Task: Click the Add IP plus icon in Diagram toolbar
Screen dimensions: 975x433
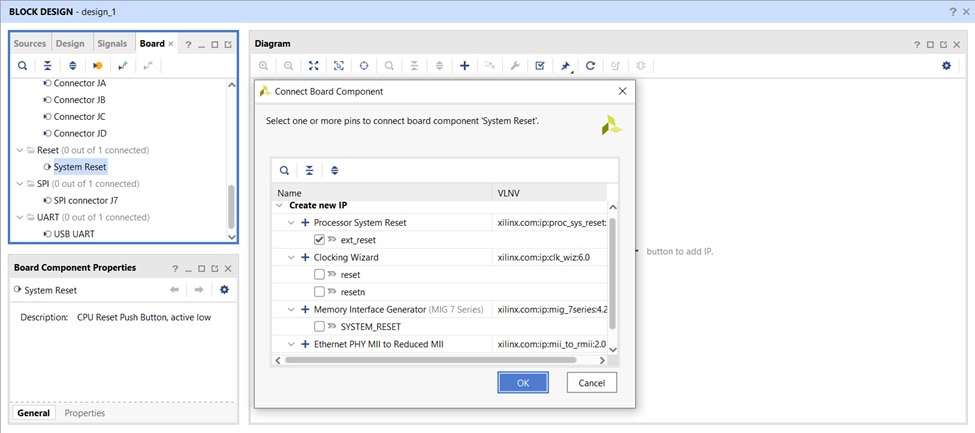Action: [x=464, y=65]
